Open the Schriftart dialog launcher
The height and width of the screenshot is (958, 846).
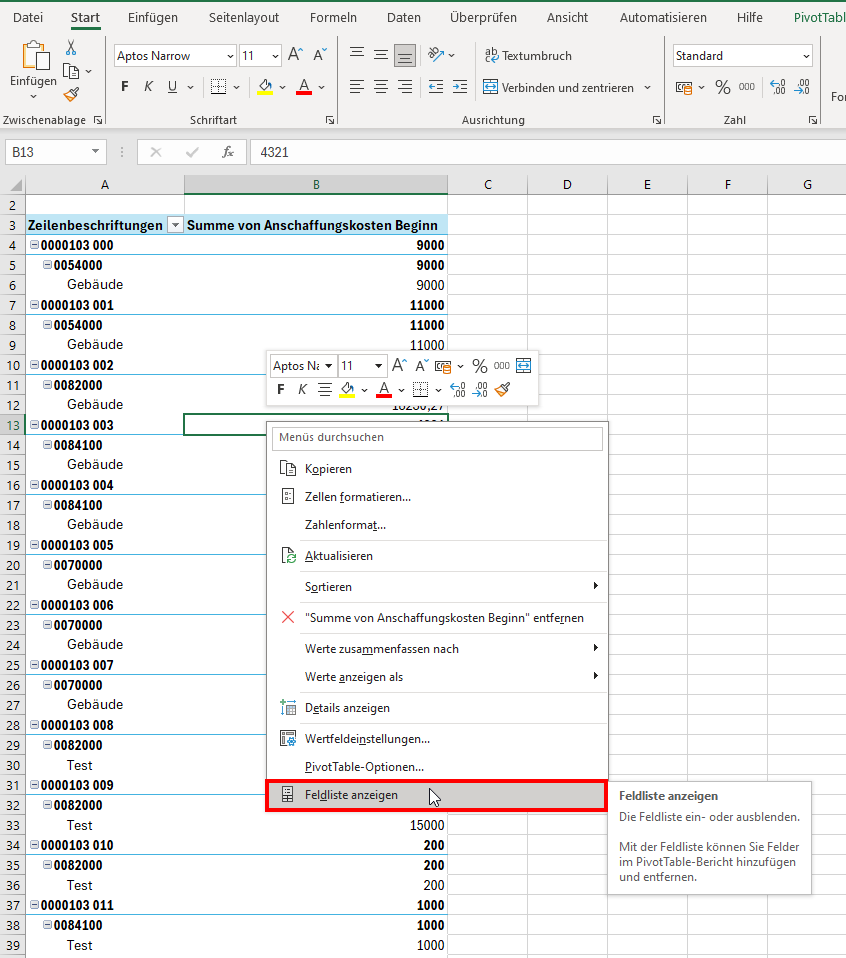pyautogui.click(x=330, y=120)
